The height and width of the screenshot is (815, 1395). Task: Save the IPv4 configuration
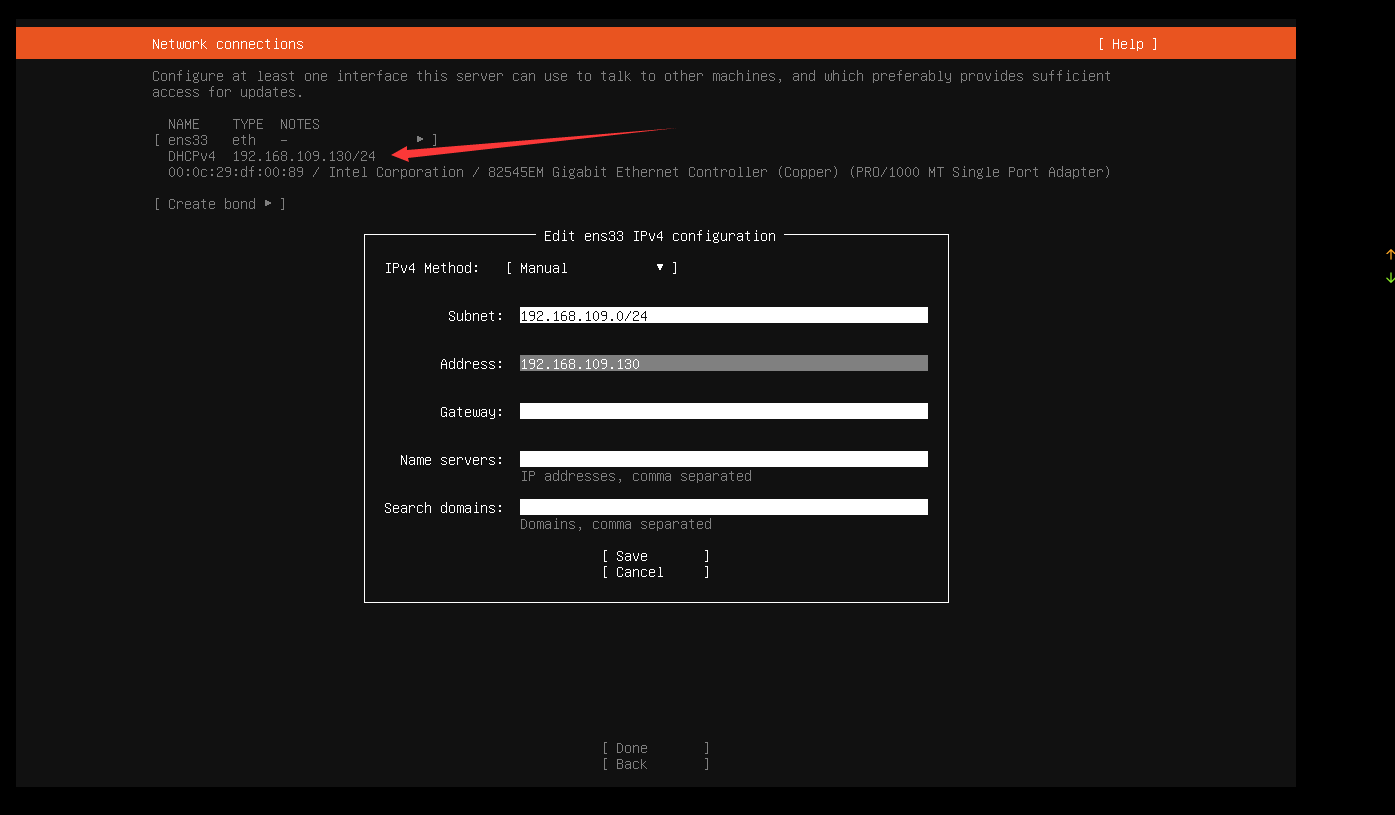[x=656, y=556]
